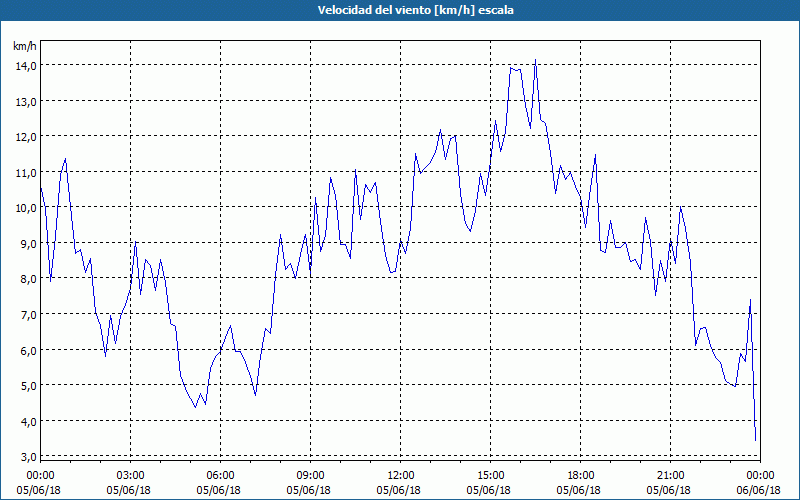Click the '00:00' time label dated 05/06/18
This screenshot has height=500, width=800.
click(x=40, y=476)
